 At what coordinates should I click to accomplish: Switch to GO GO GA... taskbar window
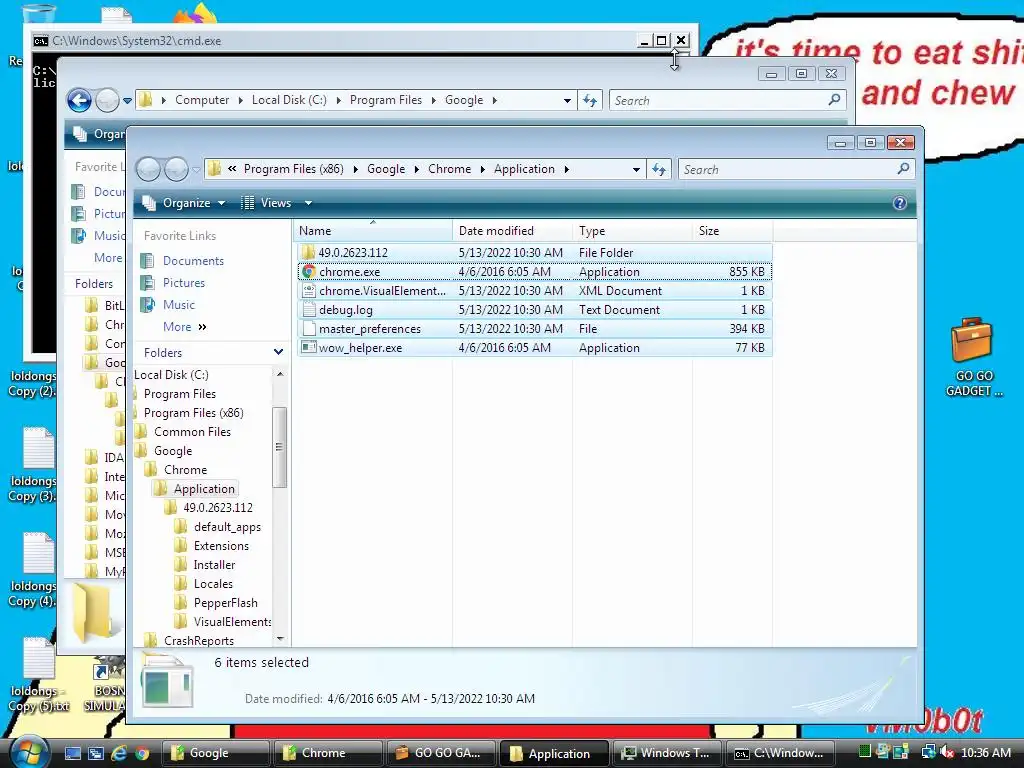click(441, 753)
